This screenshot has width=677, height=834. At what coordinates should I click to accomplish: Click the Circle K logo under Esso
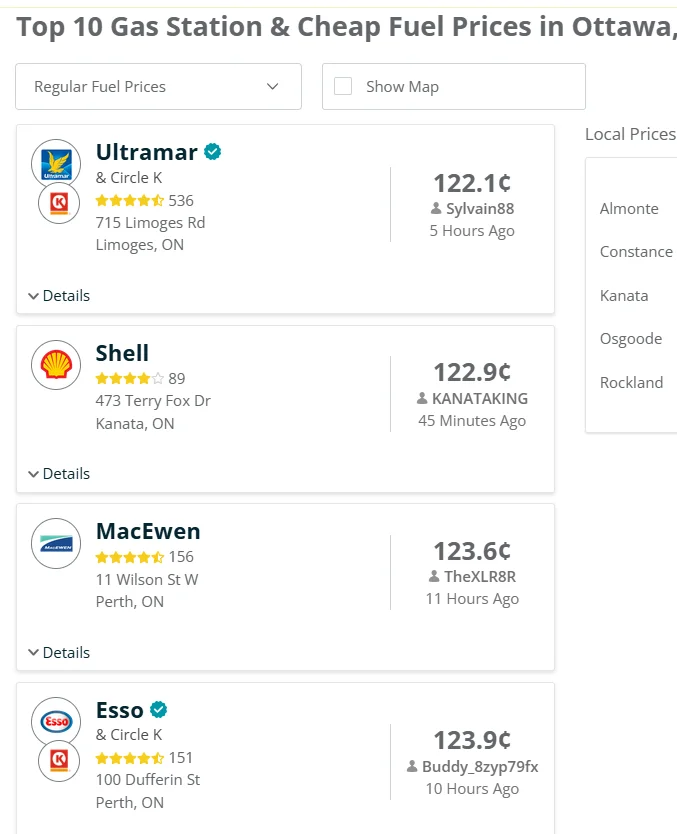pos(59,761)
